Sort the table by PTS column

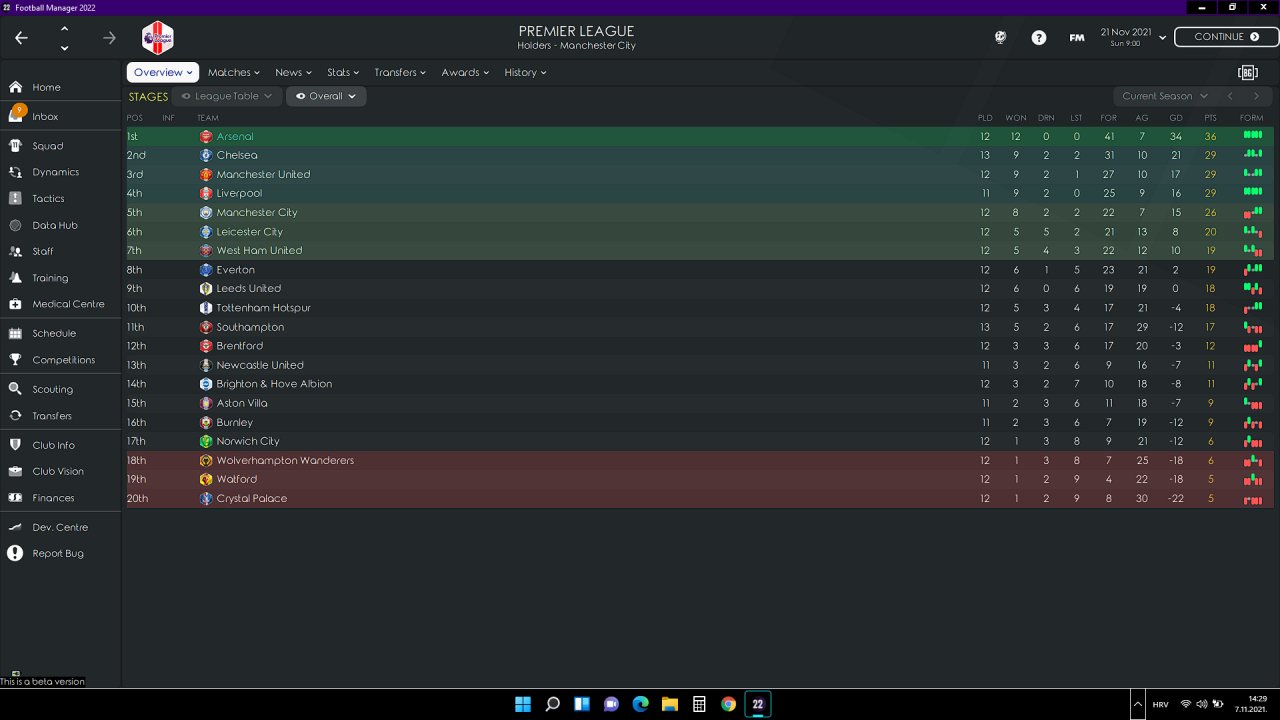point(1210,118)
